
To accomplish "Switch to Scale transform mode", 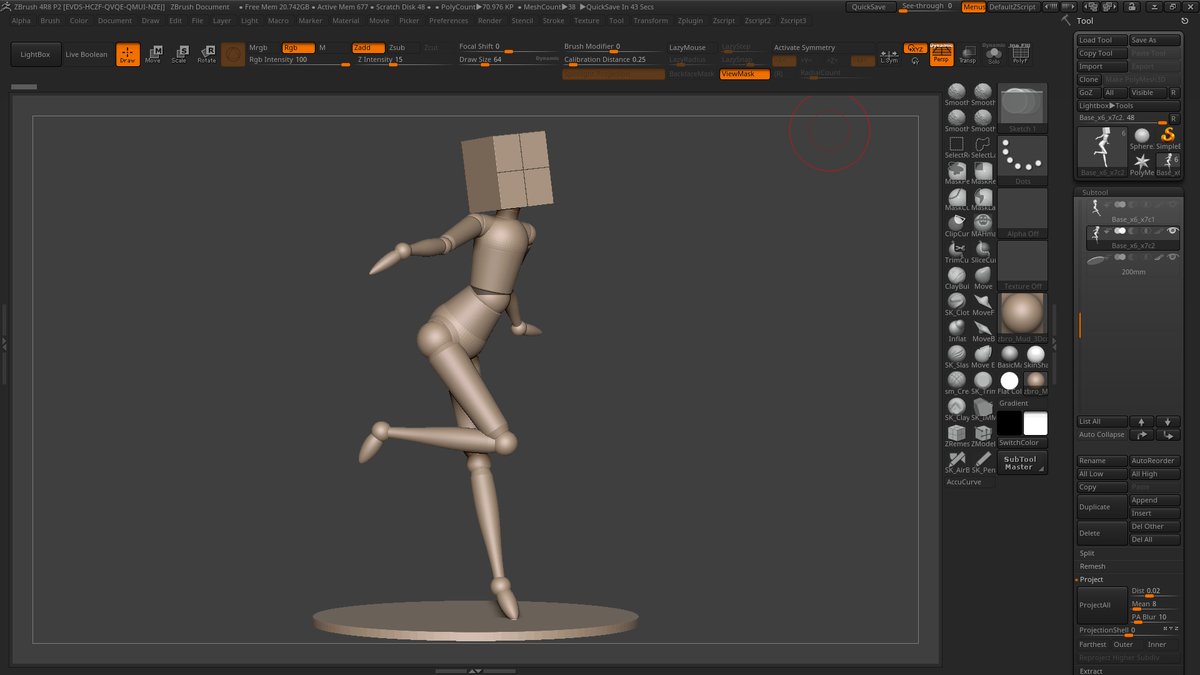I will pyautogui.click(x=179, y=55).
